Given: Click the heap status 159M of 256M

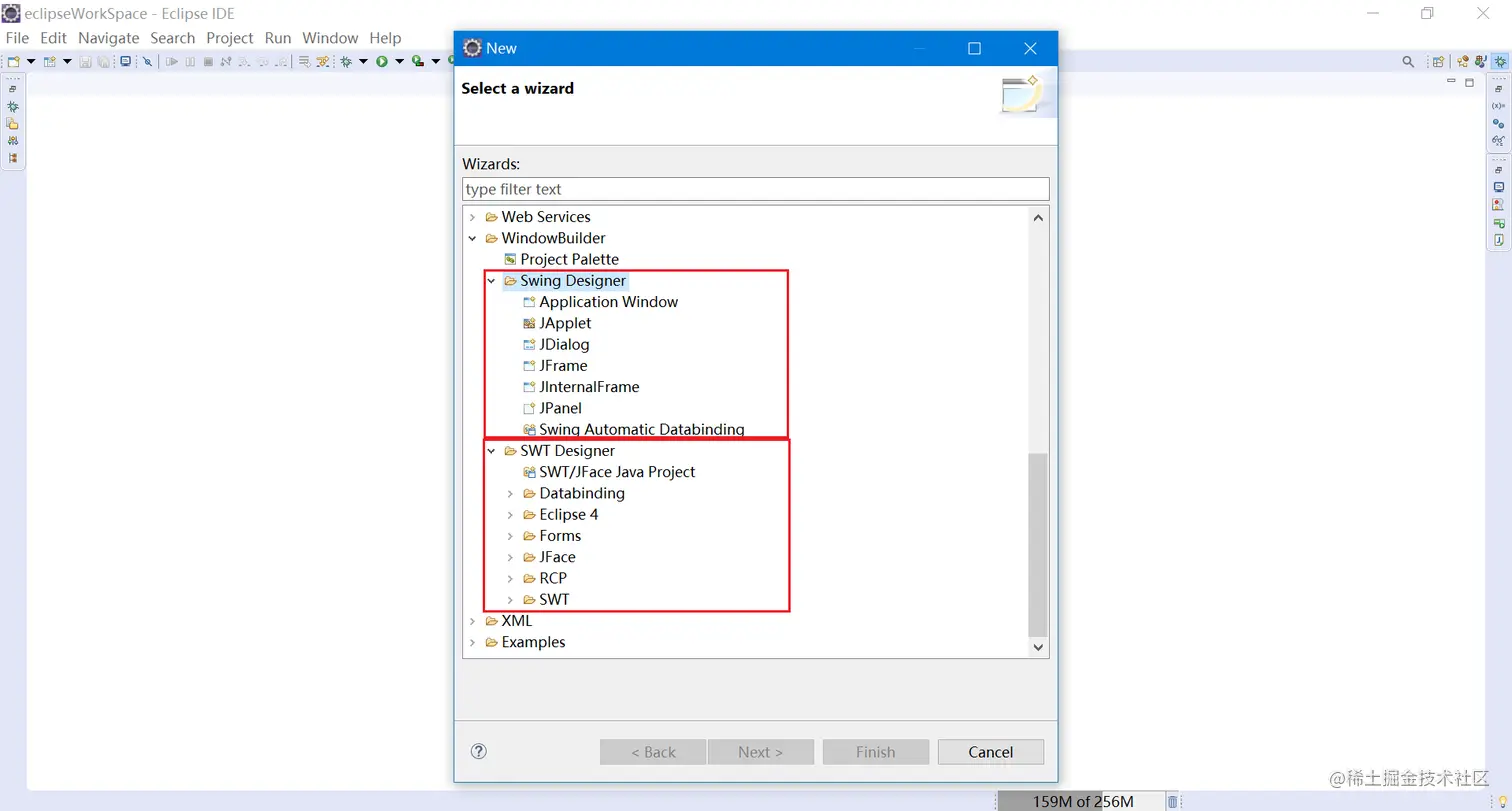Looking at the screenshot, I should tap(1083, 801).
